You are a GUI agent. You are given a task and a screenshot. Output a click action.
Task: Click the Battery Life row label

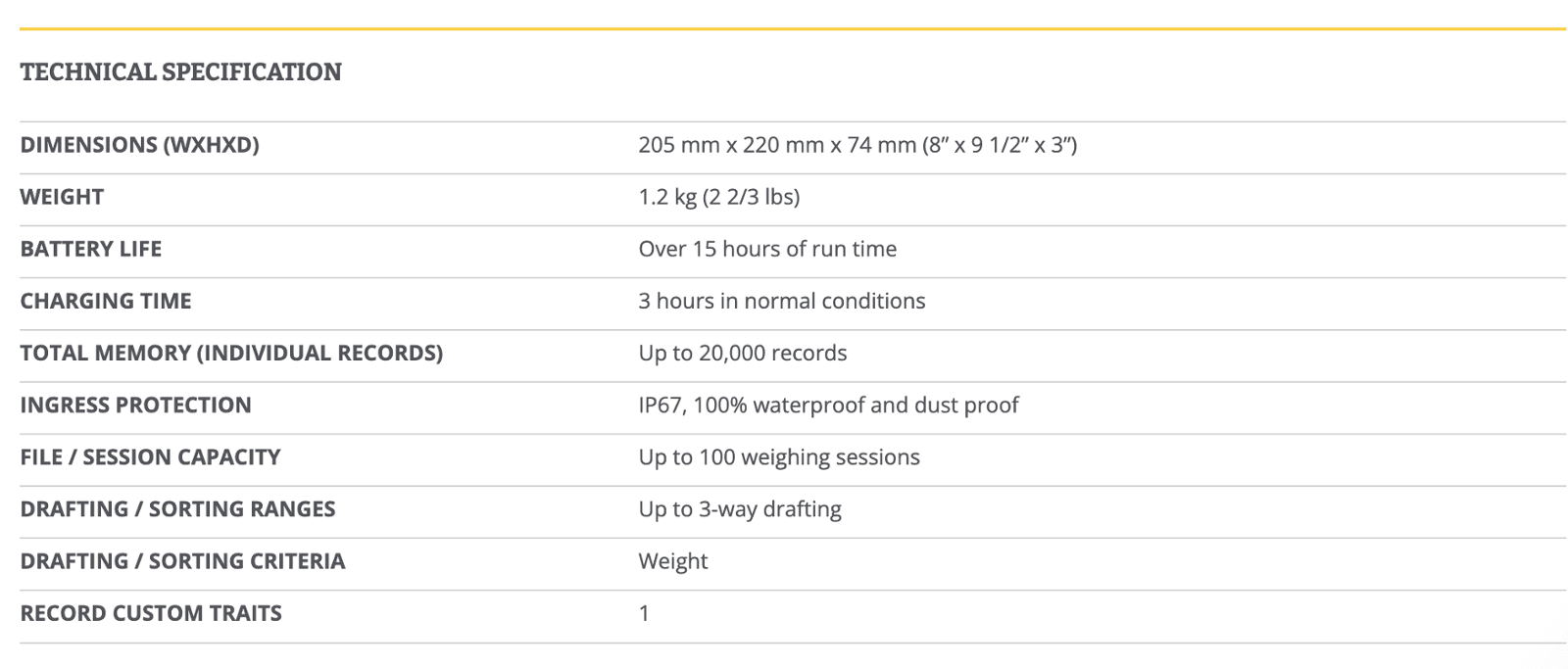click(x=91, y=249)
